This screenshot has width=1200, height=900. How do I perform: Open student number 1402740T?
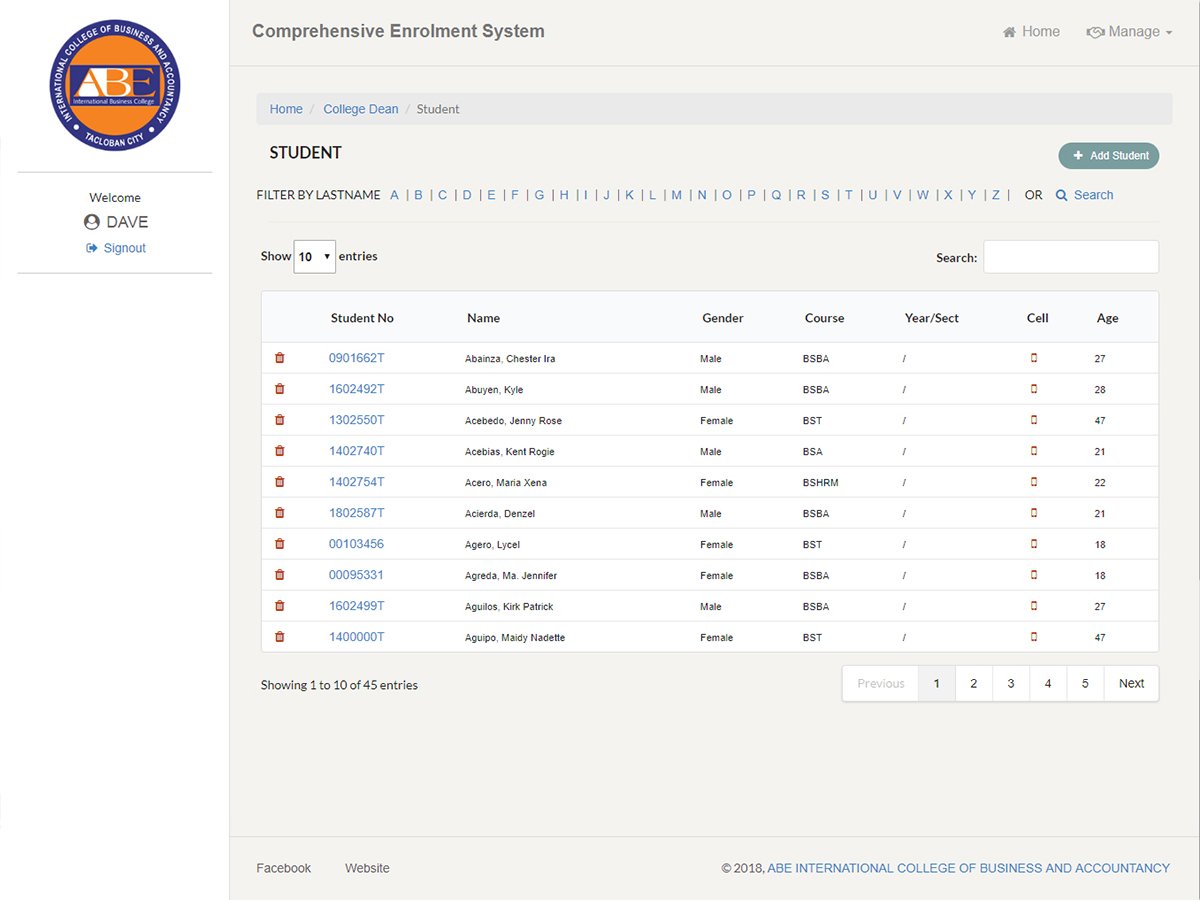click(357, 451)
